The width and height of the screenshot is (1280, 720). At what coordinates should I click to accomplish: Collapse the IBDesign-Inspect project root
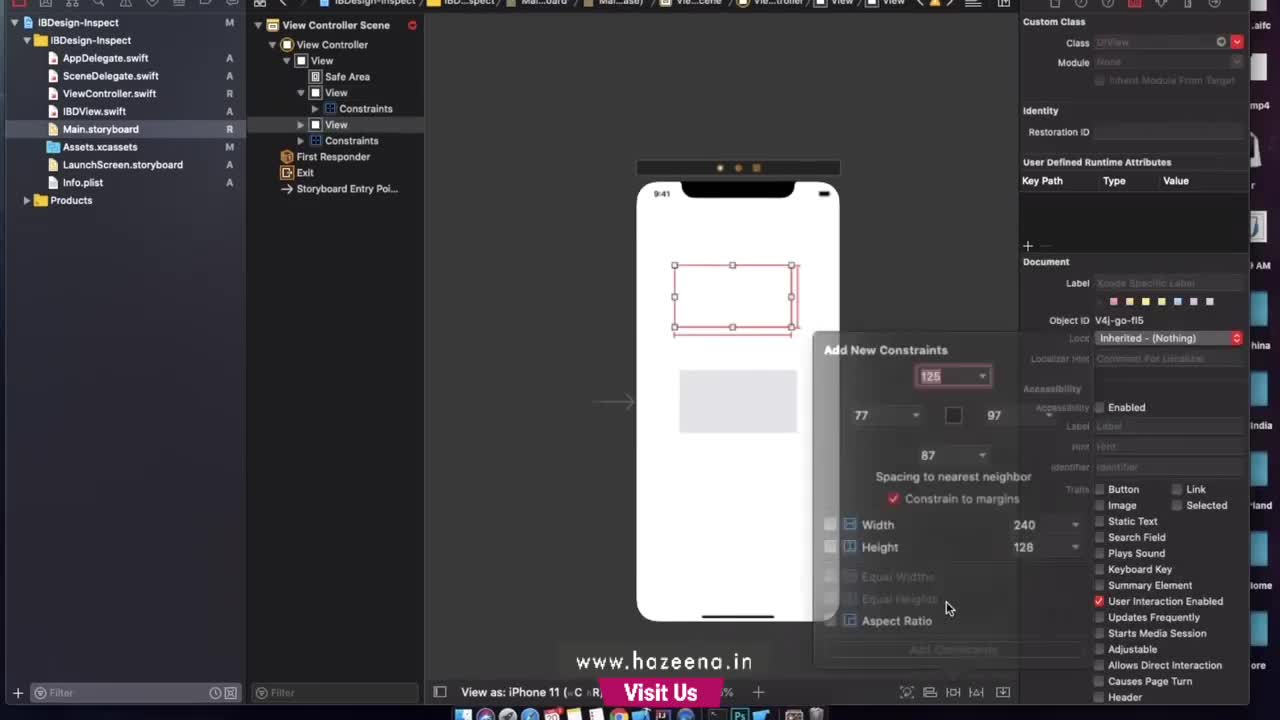click(x=14, y=23)
